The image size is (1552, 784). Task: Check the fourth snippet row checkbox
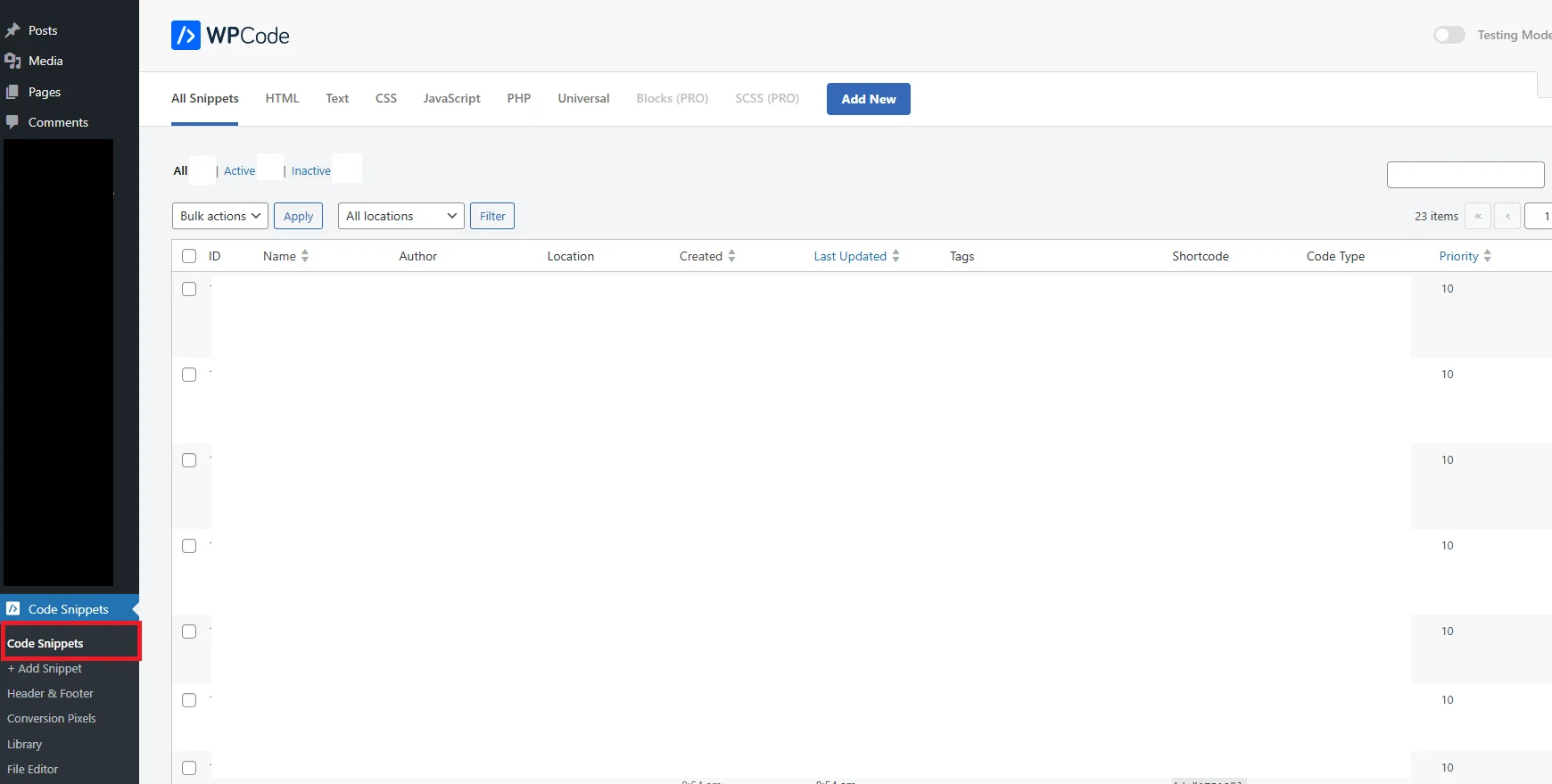189,546
